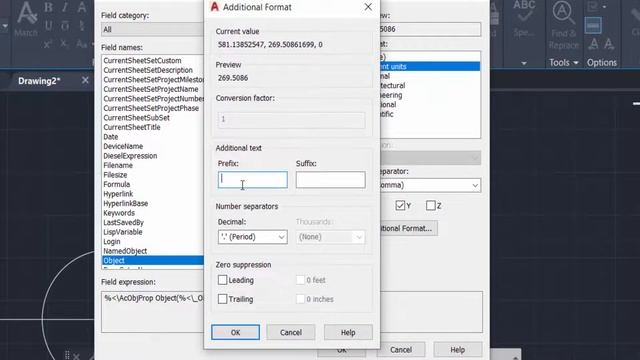
Task: Open Help in Additional Format dialog
Action: tap(348, 332)
